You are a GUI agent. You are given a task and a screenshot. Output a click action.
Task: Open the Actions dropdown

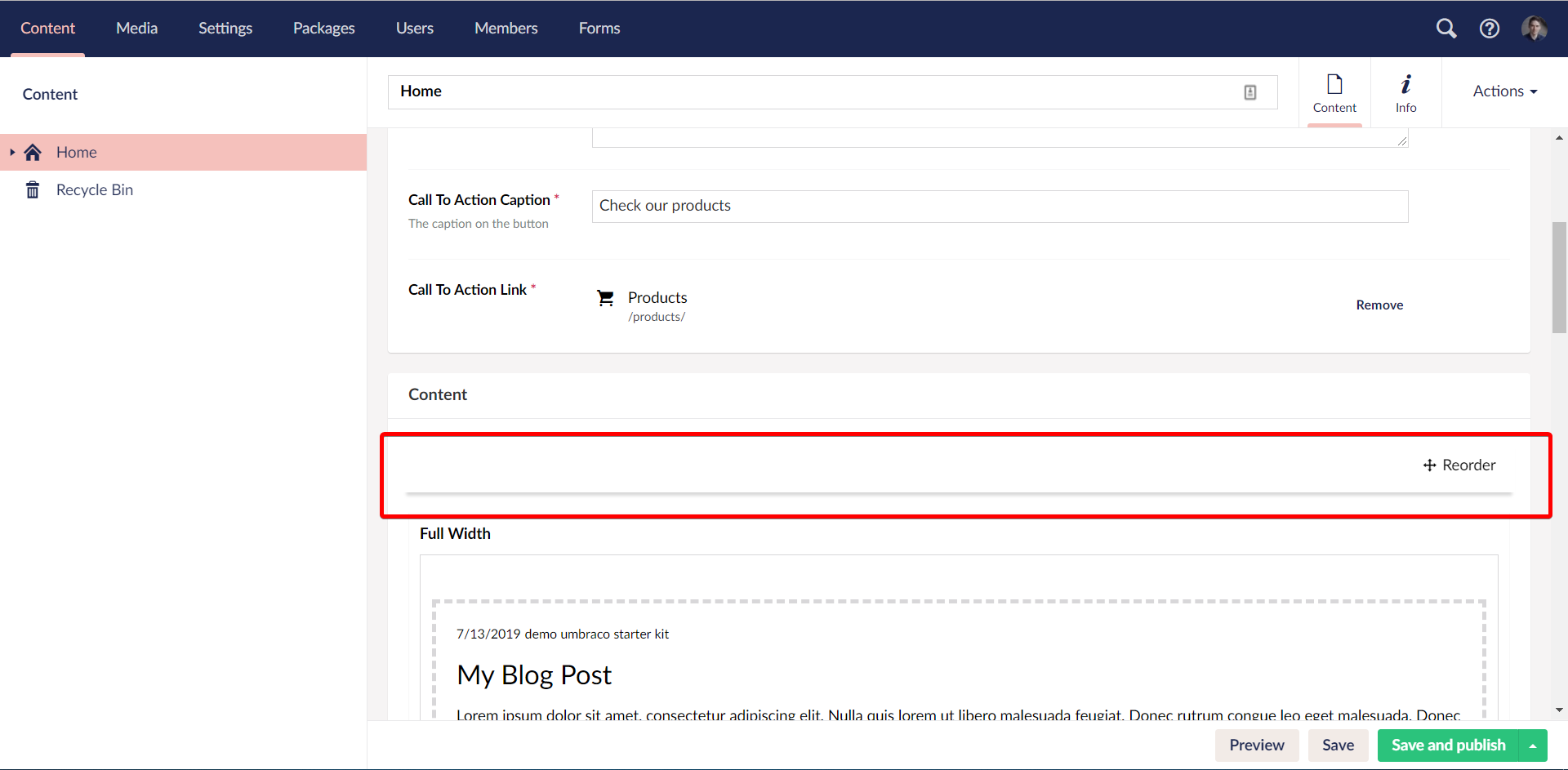(1504, 91)
